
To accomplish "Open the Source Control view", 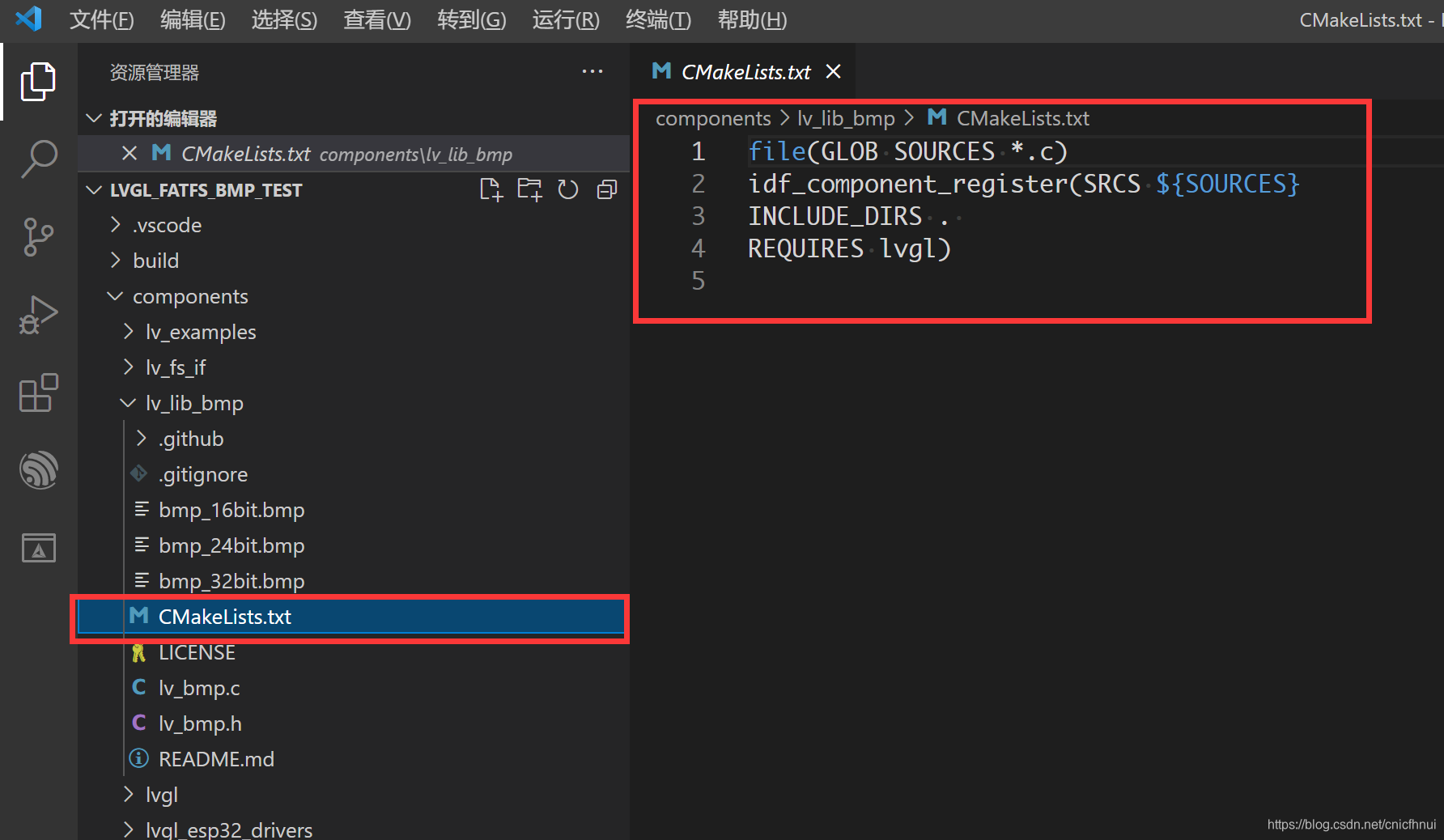I will pos(38,237).
